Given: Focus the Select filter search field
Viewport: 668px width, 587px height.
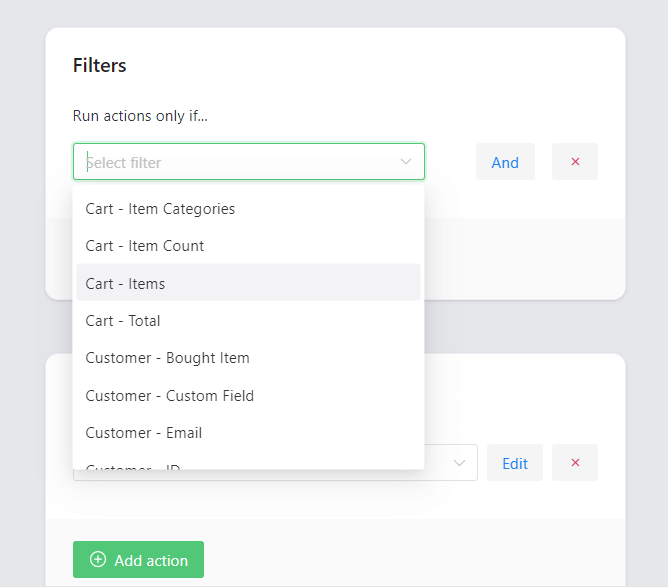Looking at the screenshot, I should pyautogui.click(x=249, y=161).
